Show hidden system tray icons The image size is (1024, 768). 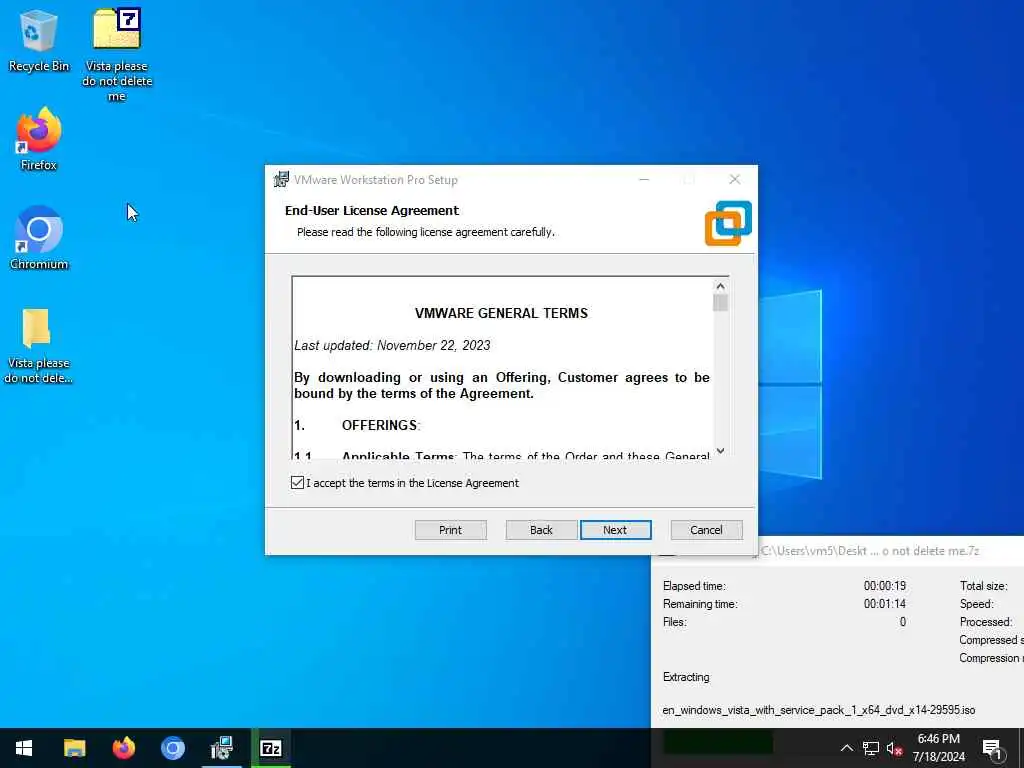tap(846, 748)
